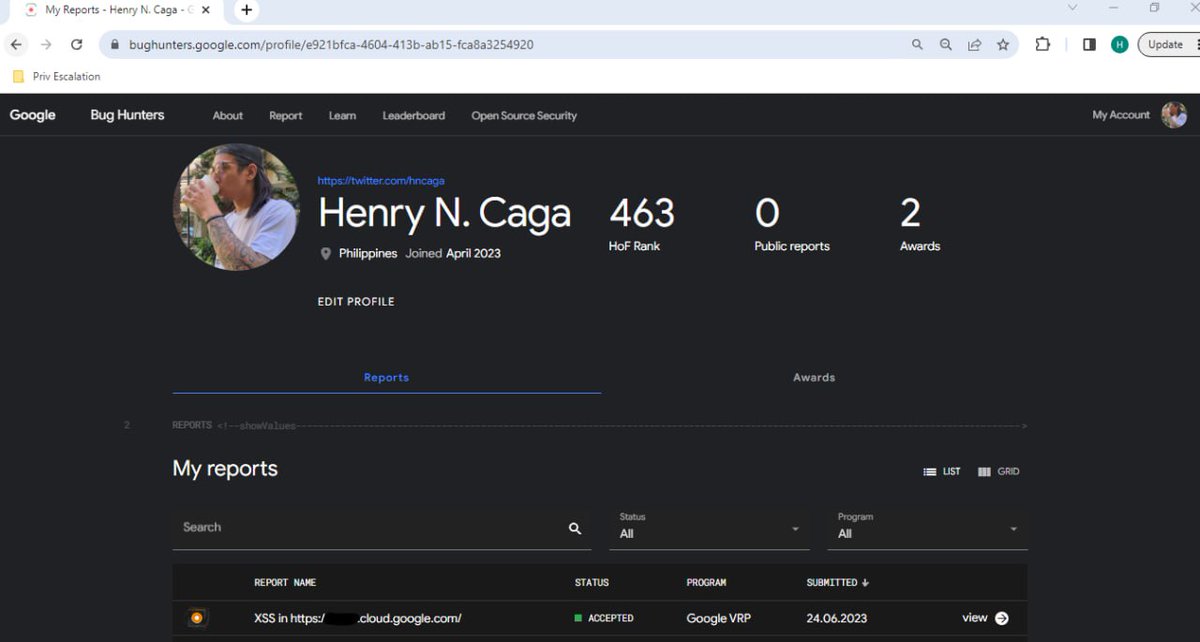The width and height of the screenshot is (1200, 642).
Task: Click the location pin icon beside Philippines
Action: (325, 254)
